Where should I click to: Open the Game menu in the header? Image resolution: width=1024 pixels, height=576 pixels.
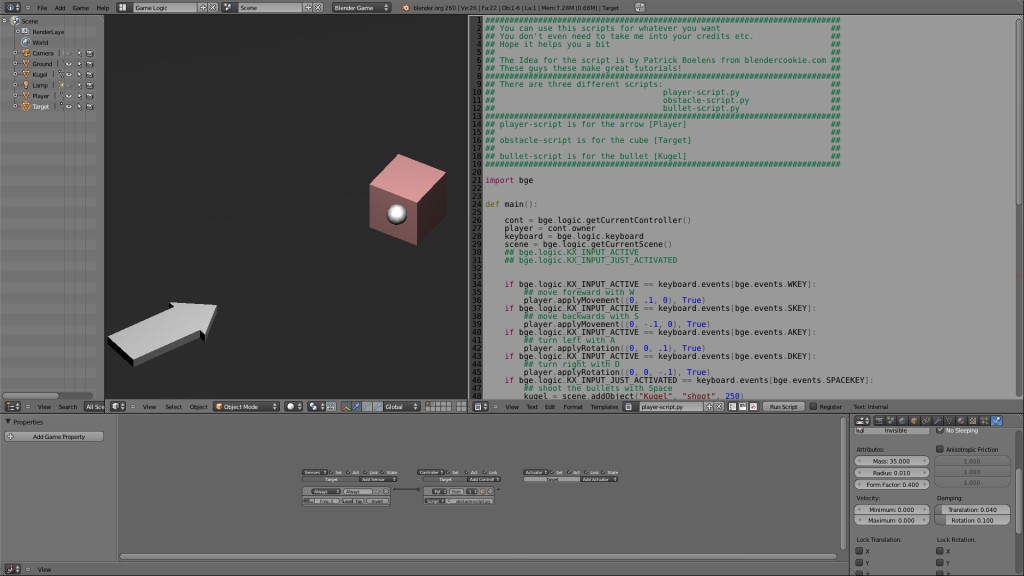80,8
